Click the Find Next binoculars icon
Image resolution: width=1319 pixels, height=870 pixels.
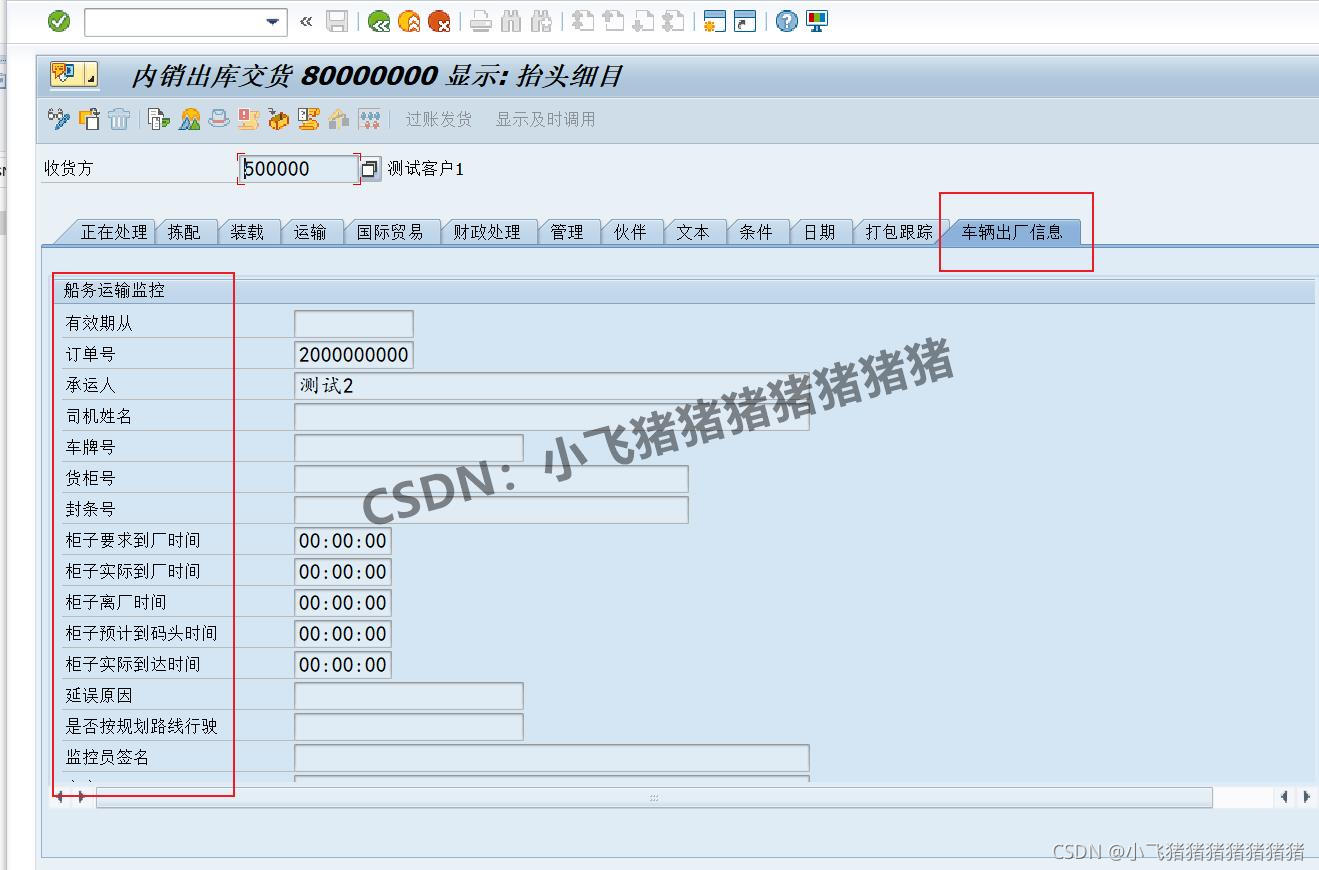click(541, 21)
